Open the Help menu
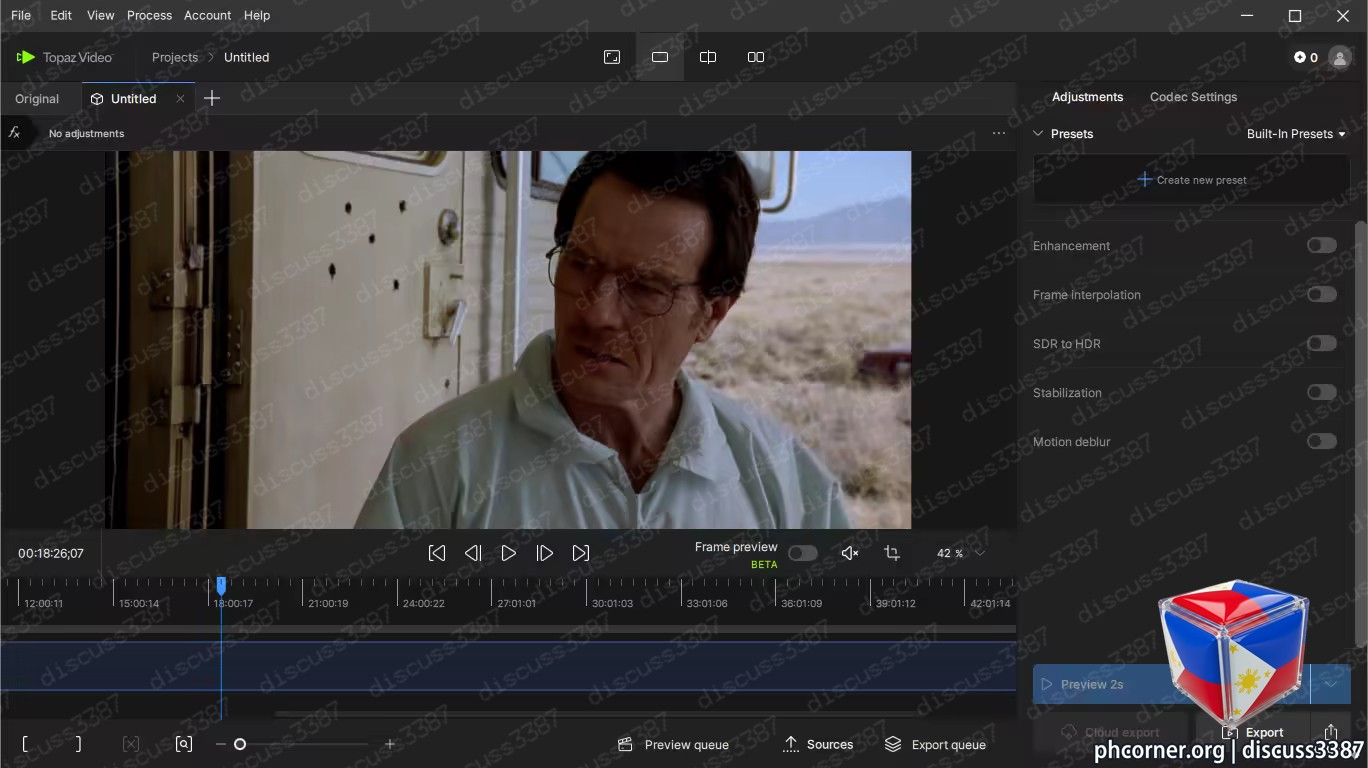 coord(257,15)
